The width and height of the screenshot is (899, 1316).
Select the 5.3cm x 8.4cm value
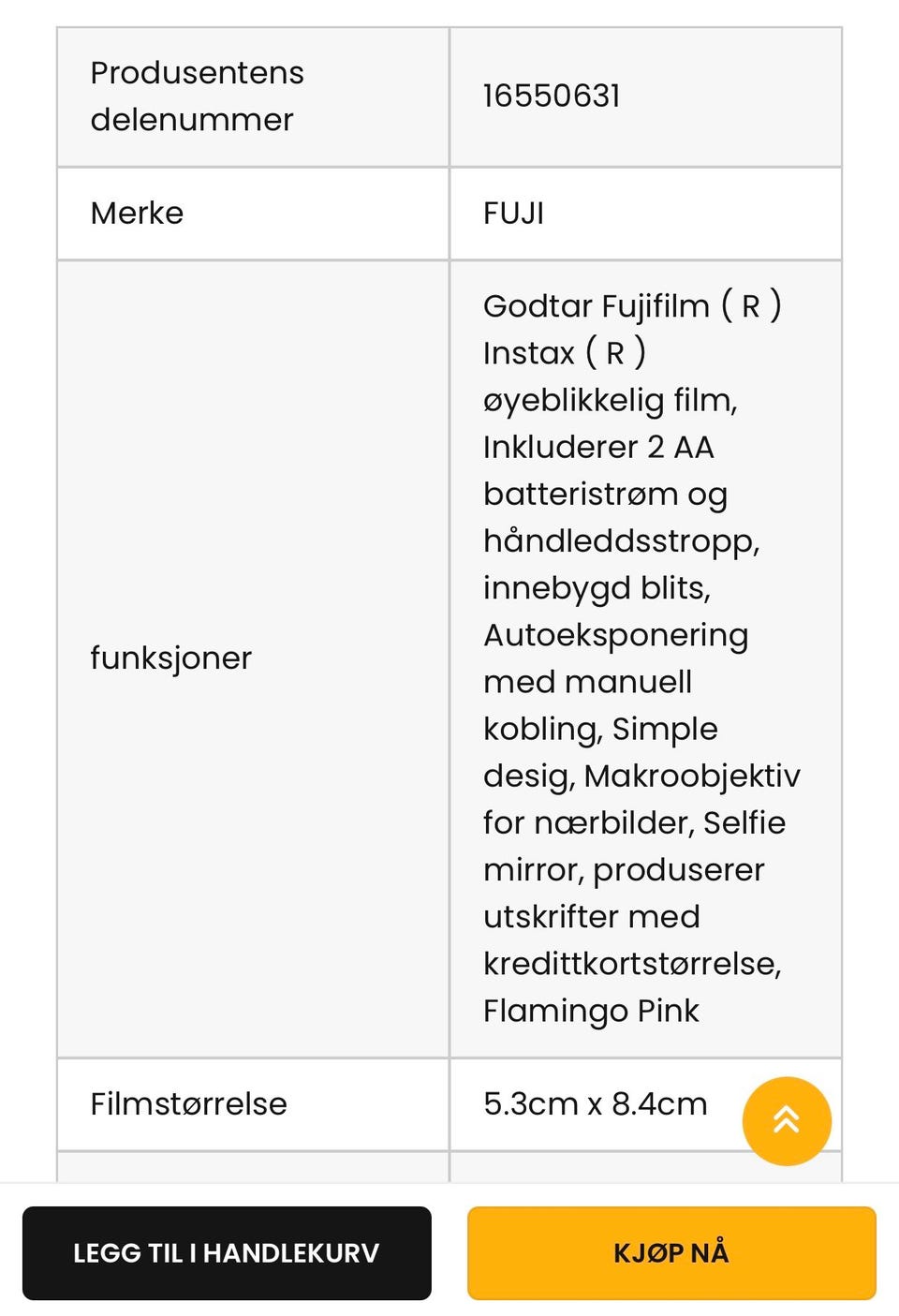click(x=595, y=1103)
